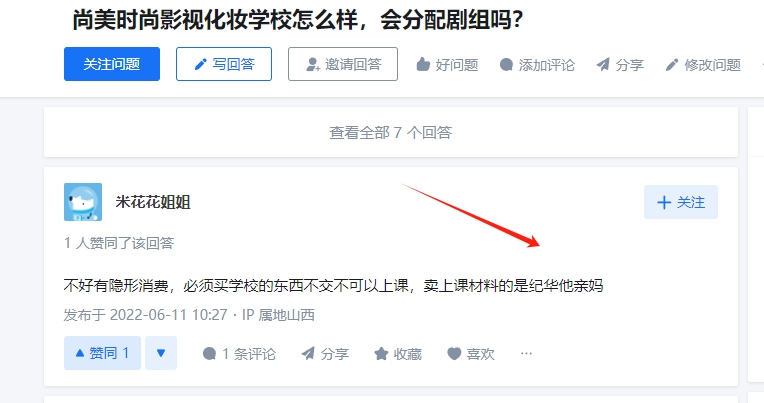
Task: Save answer using 收藏 star icon
Action: tap(381, 354)
